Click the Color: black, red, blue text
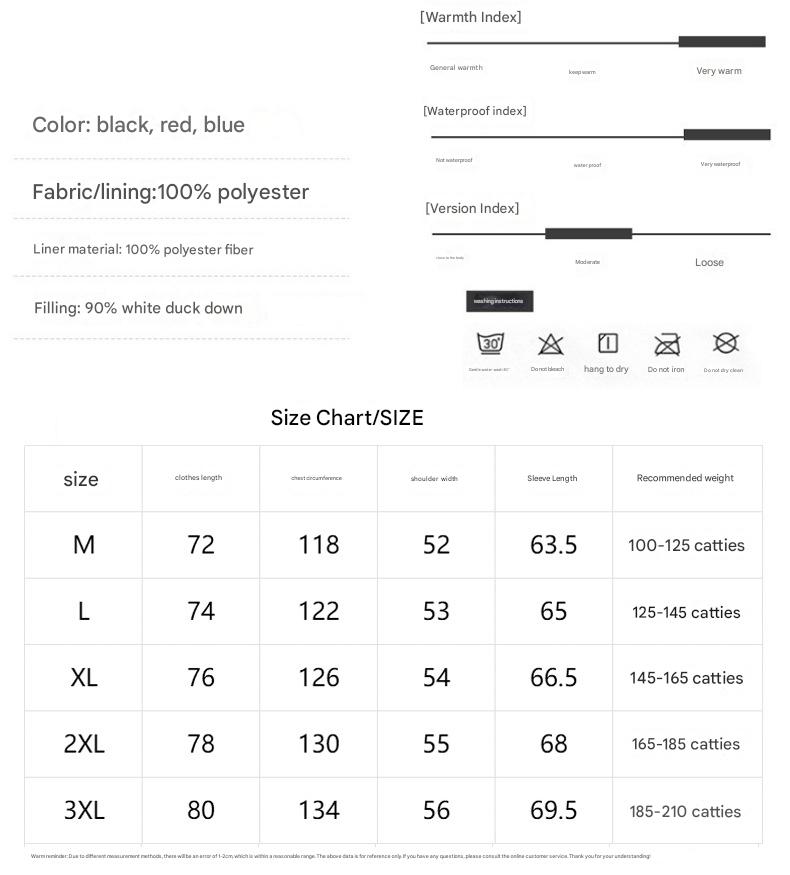 pos(138,125)
